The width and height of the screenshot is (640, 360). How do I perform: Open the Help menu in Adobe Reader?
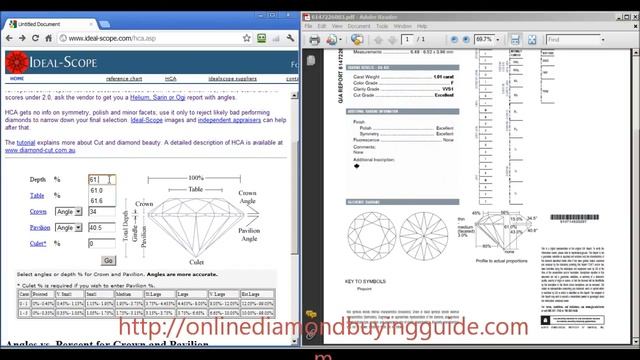click(x=422, y=26)
